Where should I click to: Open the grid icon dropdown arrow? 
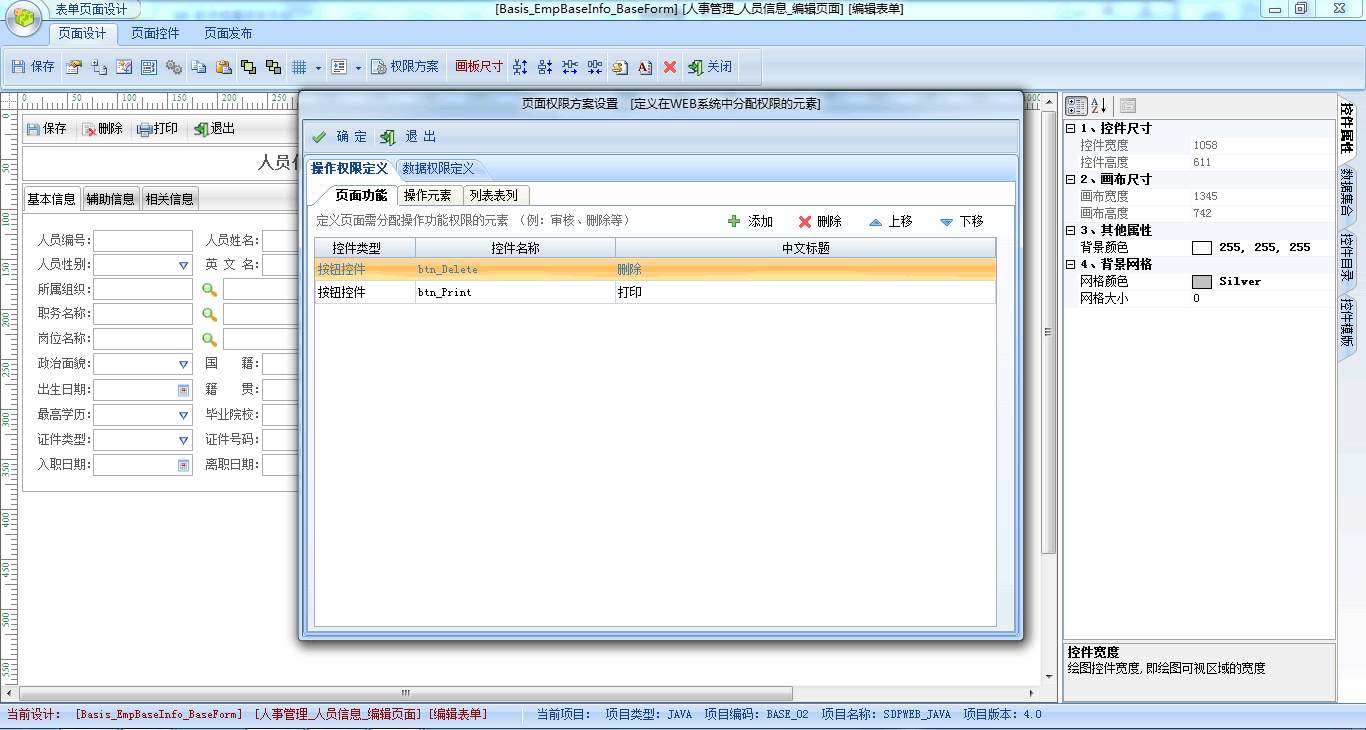click(318, 68)
